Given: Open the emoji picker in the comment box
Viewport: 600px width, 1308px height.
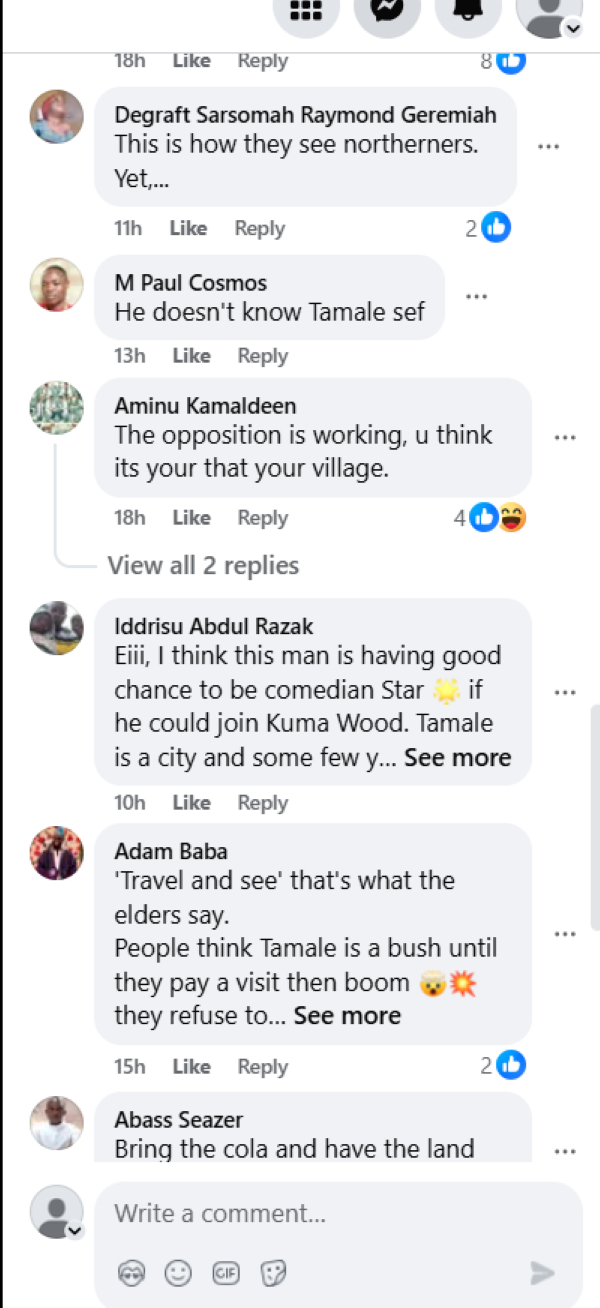Looking at the screenshot, I should (178, 1273).
